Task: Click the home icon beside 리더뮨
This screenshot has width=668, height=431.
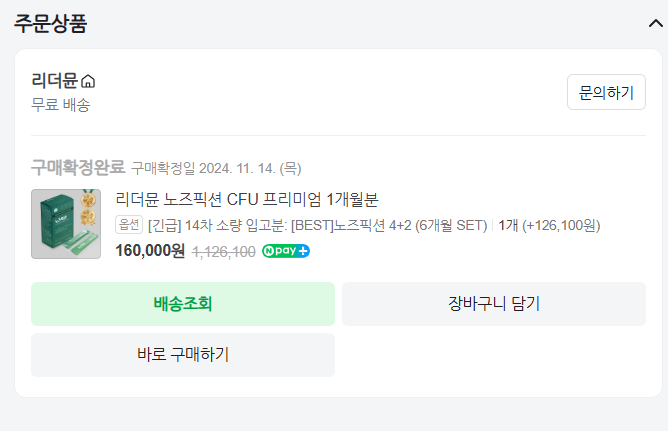Action: [x=88, y=81]
